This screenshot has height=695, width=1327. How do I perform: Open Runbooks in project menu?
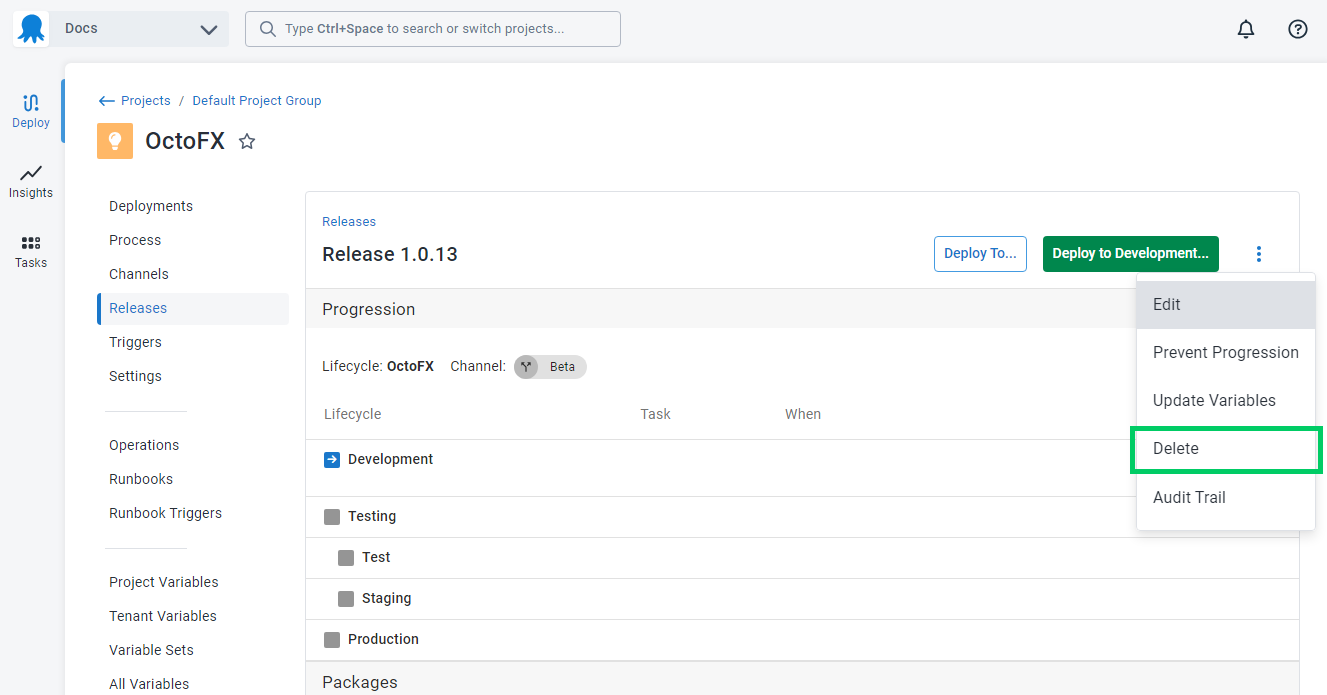click(141, 479)
